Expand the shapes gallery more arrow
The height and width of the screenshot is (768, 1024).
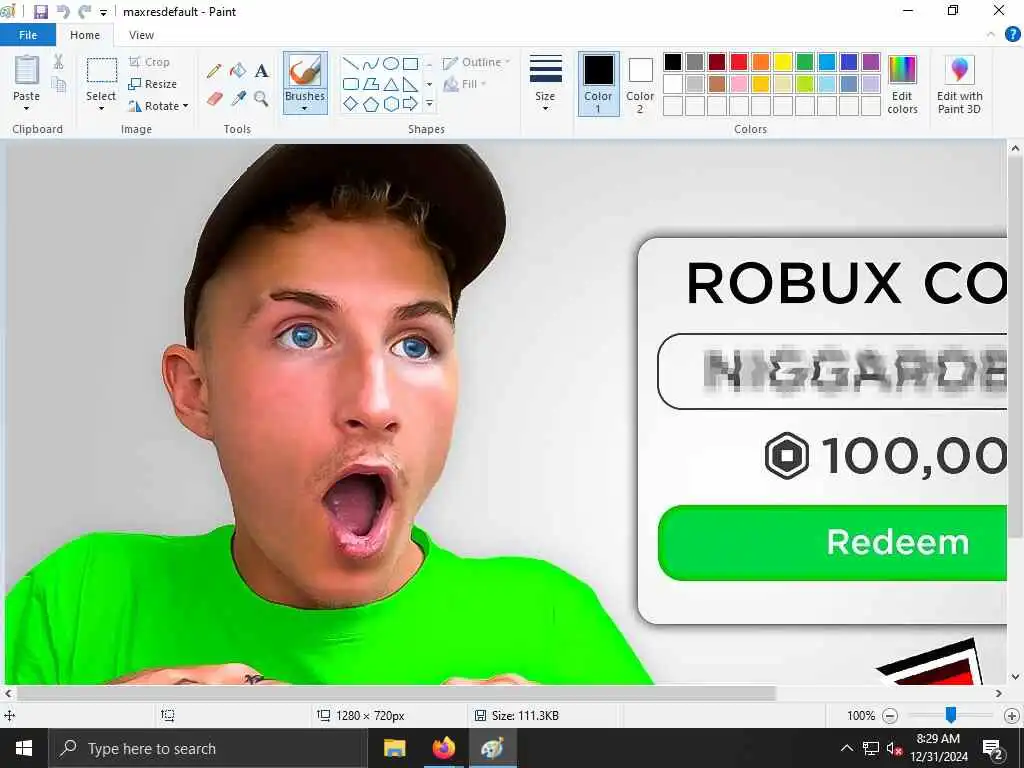pyautogui.click(x=430, y=104)
